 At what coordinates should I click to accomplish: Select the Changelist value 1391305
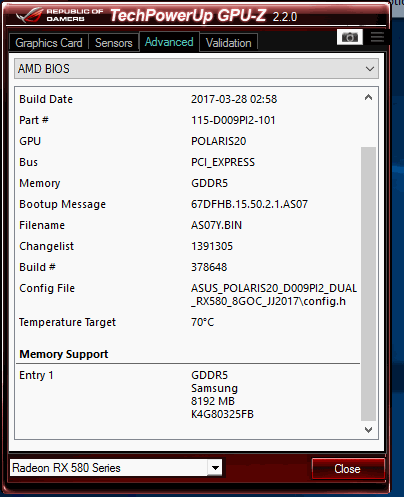click(x=212, y=246)
